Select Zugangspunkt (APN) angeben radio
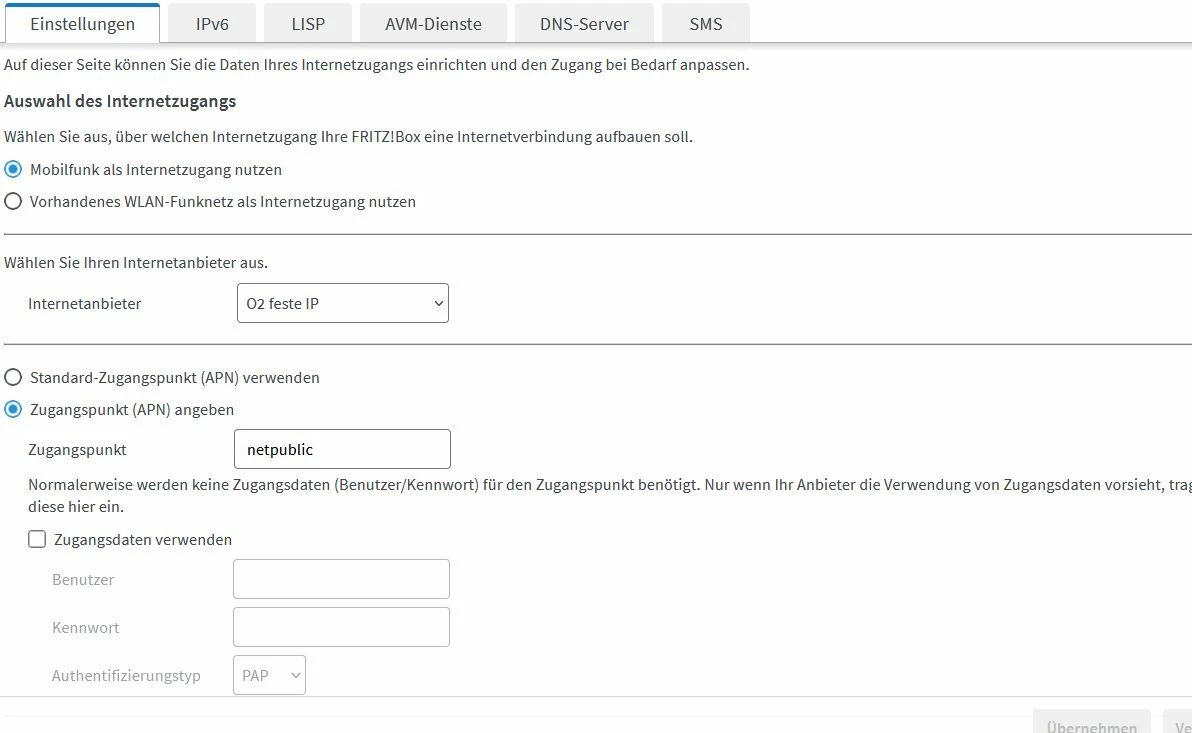1192x733 pixels. point(13,409)
